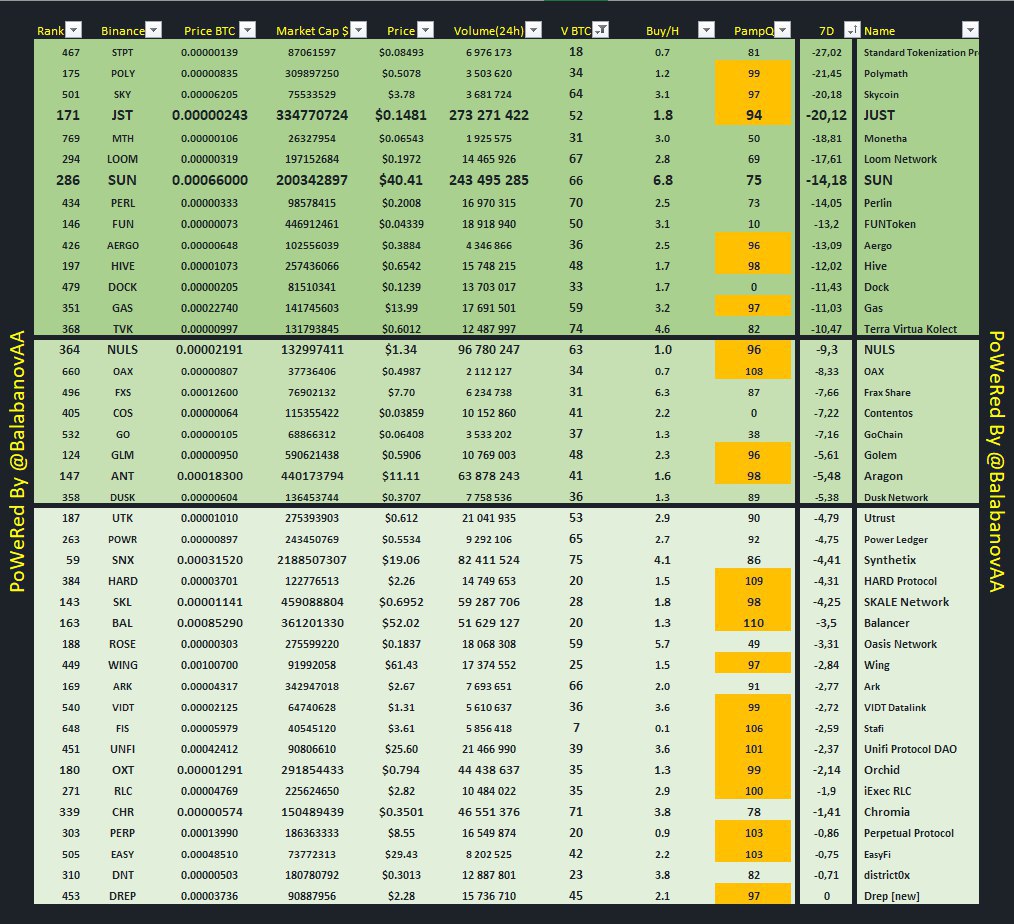The height and width of the screenshot is (924, 1014).
Task: Select the HARD Protocol name cell
Action: 900,581
